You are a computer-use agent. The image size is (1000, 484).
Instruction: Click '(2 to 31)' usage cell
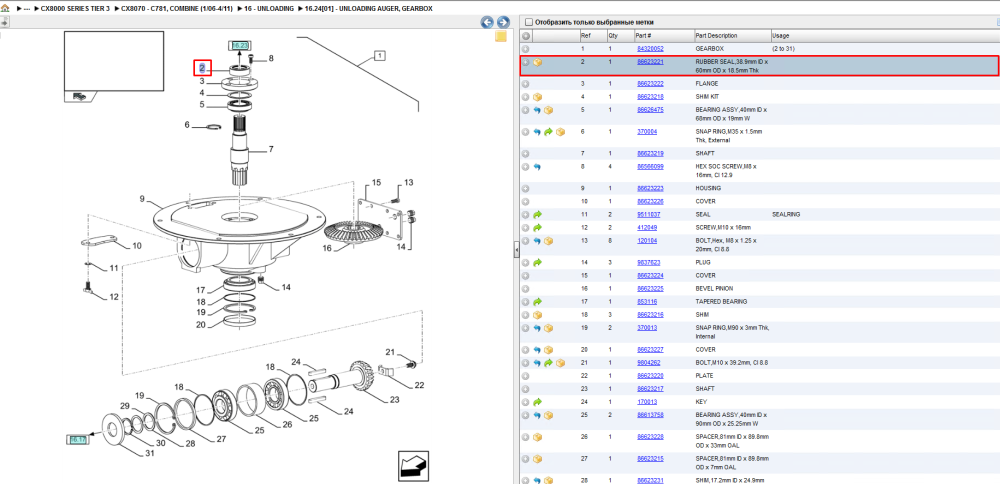tap(783, 49)
